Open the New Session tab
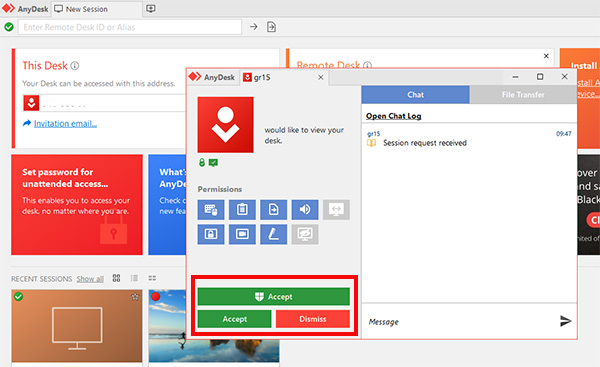This screenshot has width=600, height=367. [96, 9]
